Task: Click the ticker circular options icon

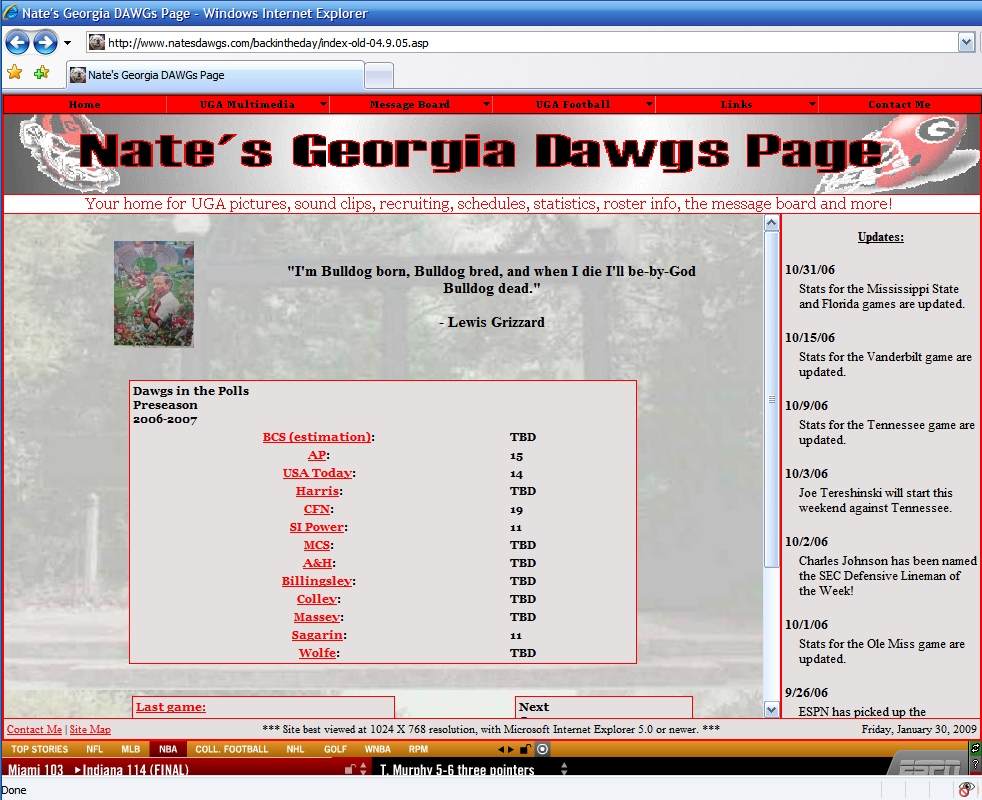Action: [x=542, y=749]
